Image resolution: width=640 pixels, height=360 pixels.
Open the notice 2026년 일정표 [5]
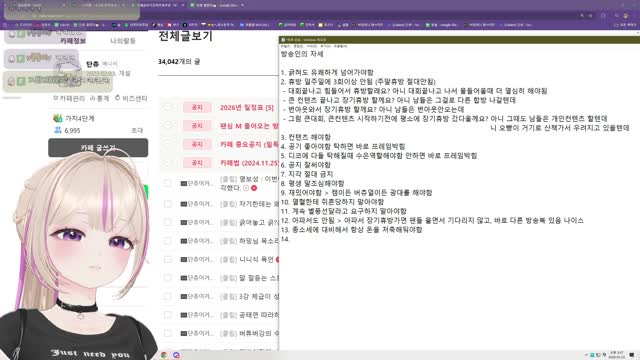[247, 108]
